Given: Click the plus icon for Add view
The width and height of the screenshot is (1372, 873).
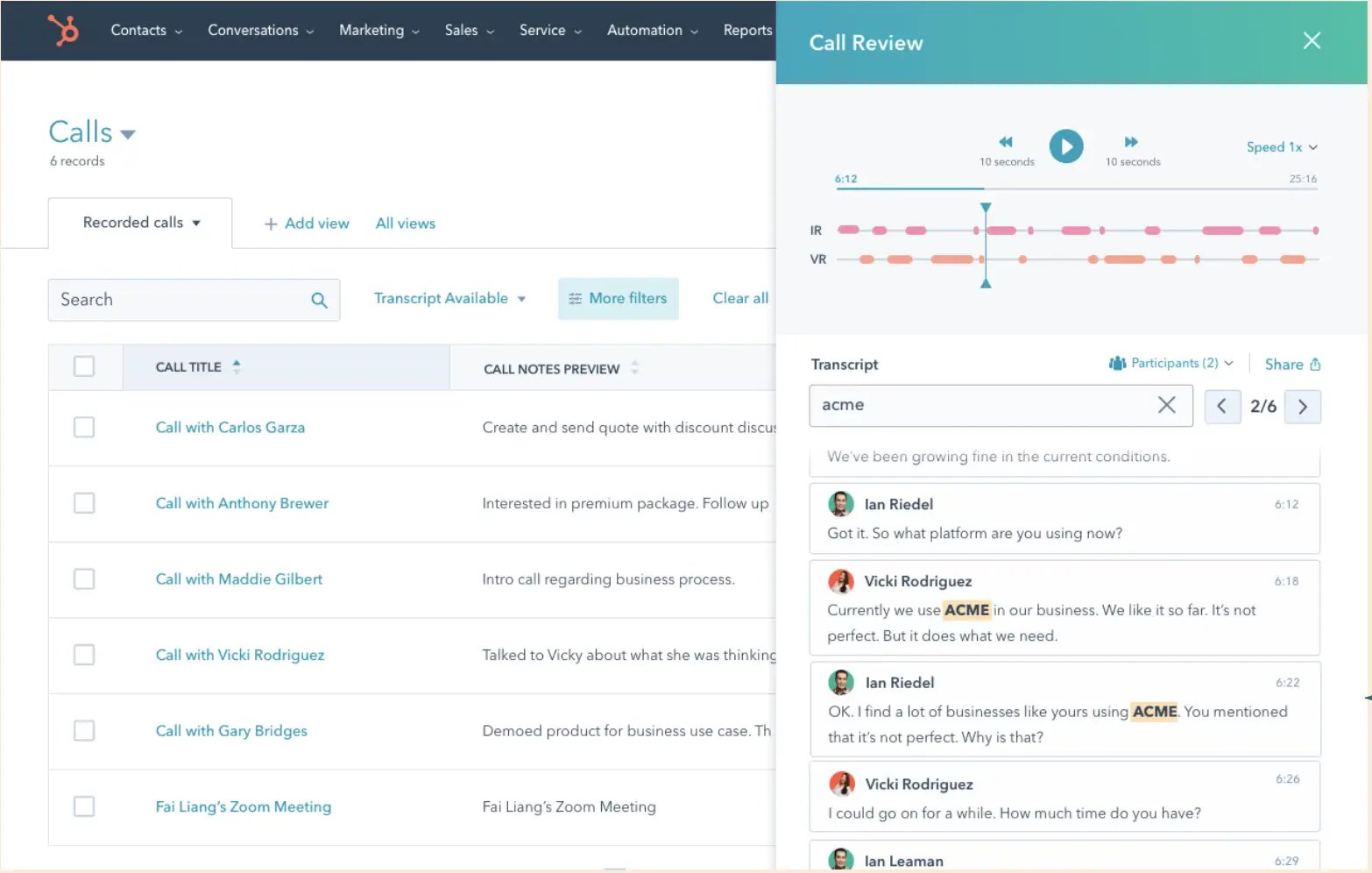Looking at the screenshot, I should tap(271, 224).
